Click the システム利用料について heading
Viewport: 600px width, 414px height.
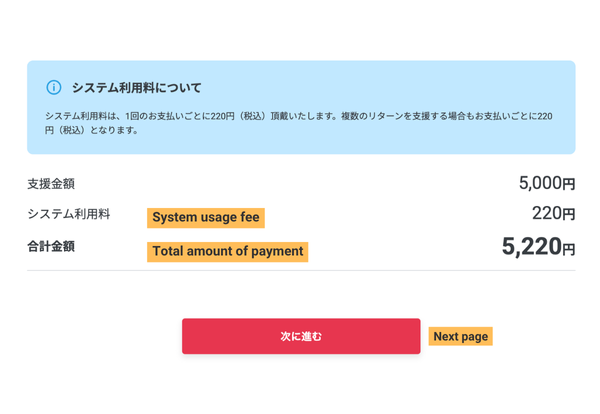pyautogui.click(x=136, y=88)
